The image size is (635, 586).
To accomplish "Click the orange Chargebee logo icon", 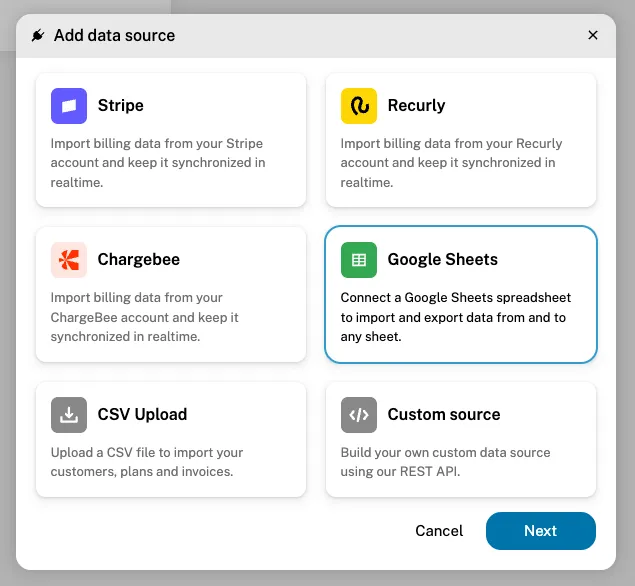I will [69, 260].
